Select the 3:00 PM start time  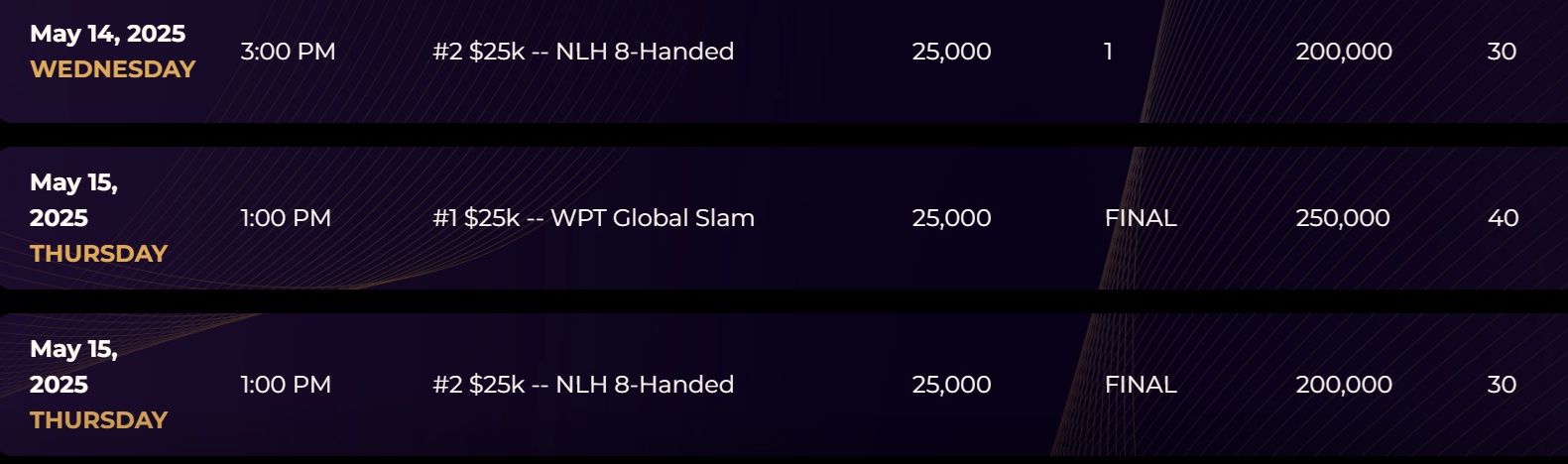click(x=288, y=52)
